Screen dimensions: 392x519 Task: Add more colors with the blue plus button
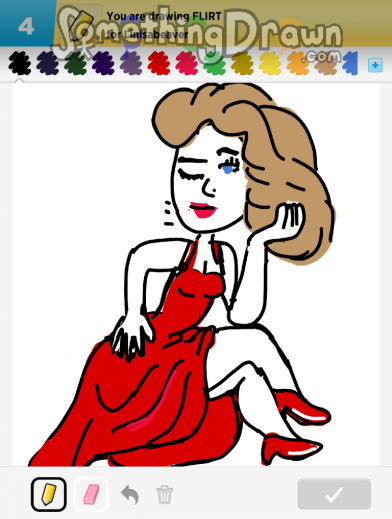coord(375,65)
